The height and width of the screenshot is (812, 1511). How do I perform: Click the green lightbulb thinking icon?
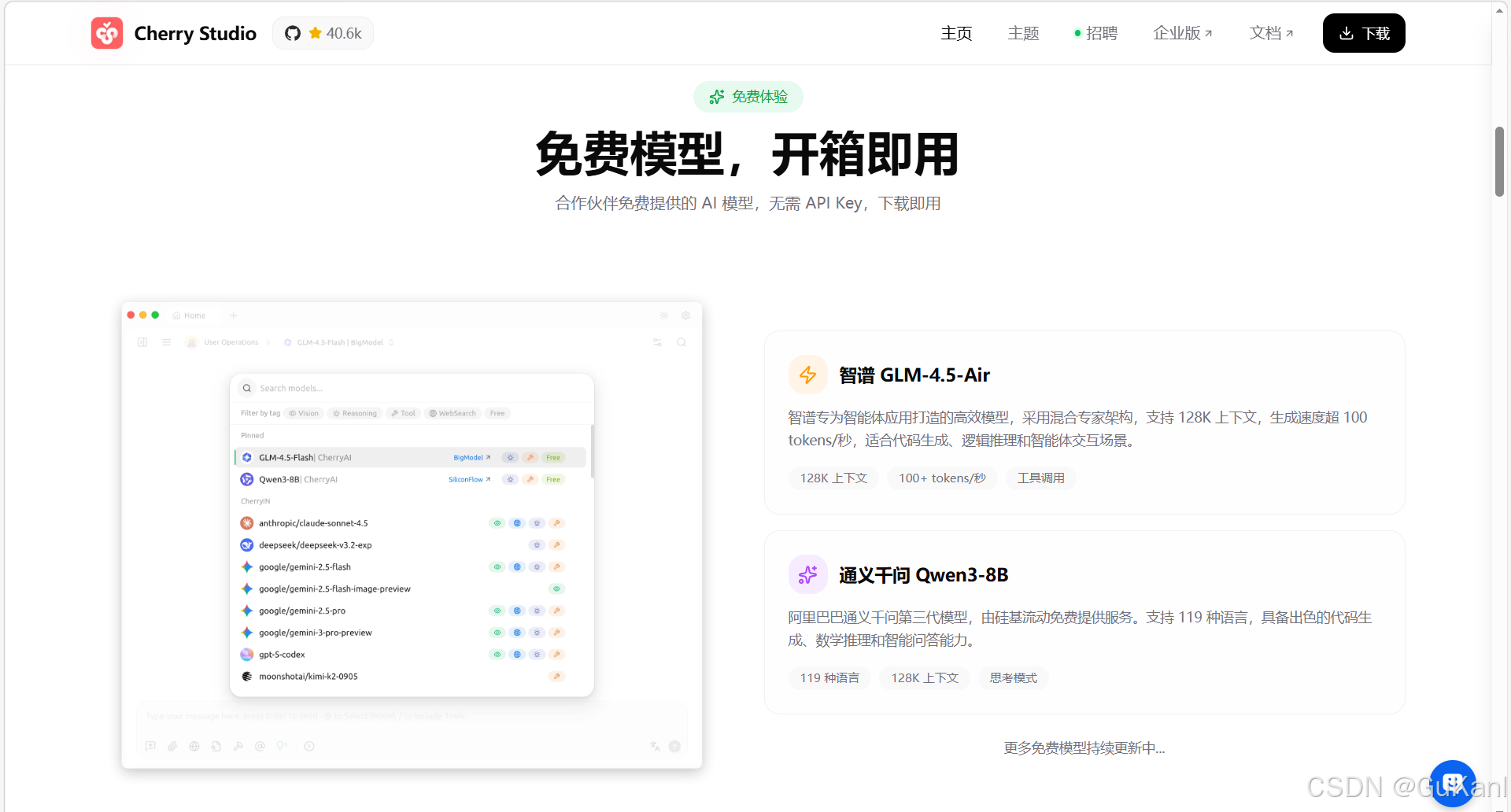(x=281, y=746)
